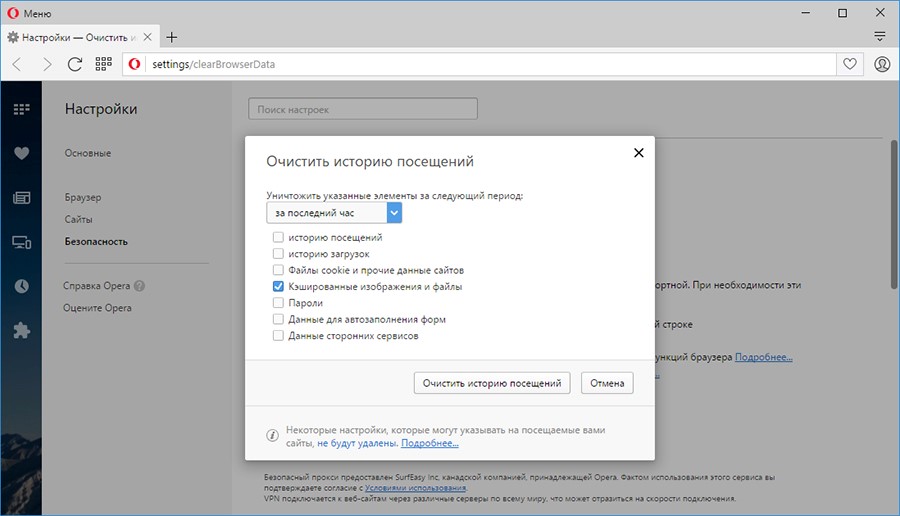900x516 pixels.
Task: Open the news feed sidebar icon
Action: pyautogui.click(x=21, y=198)
